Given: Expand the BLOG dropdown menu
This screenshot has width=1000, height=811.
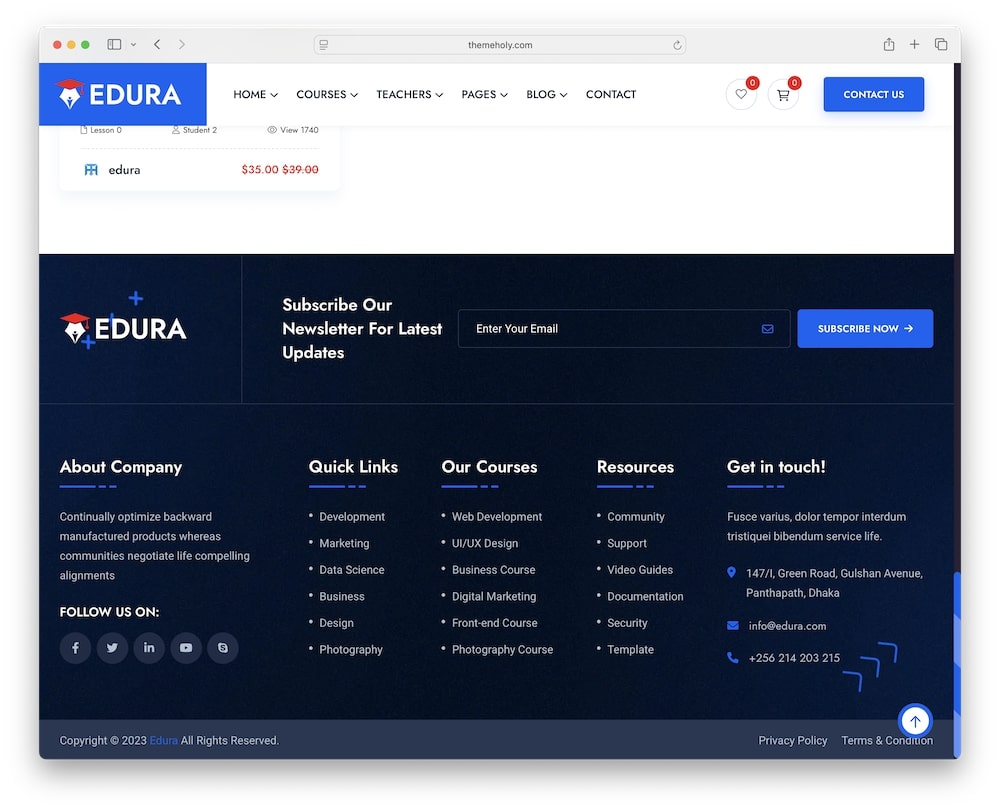Looking at the screenshot, I should (x=547, y=94).
